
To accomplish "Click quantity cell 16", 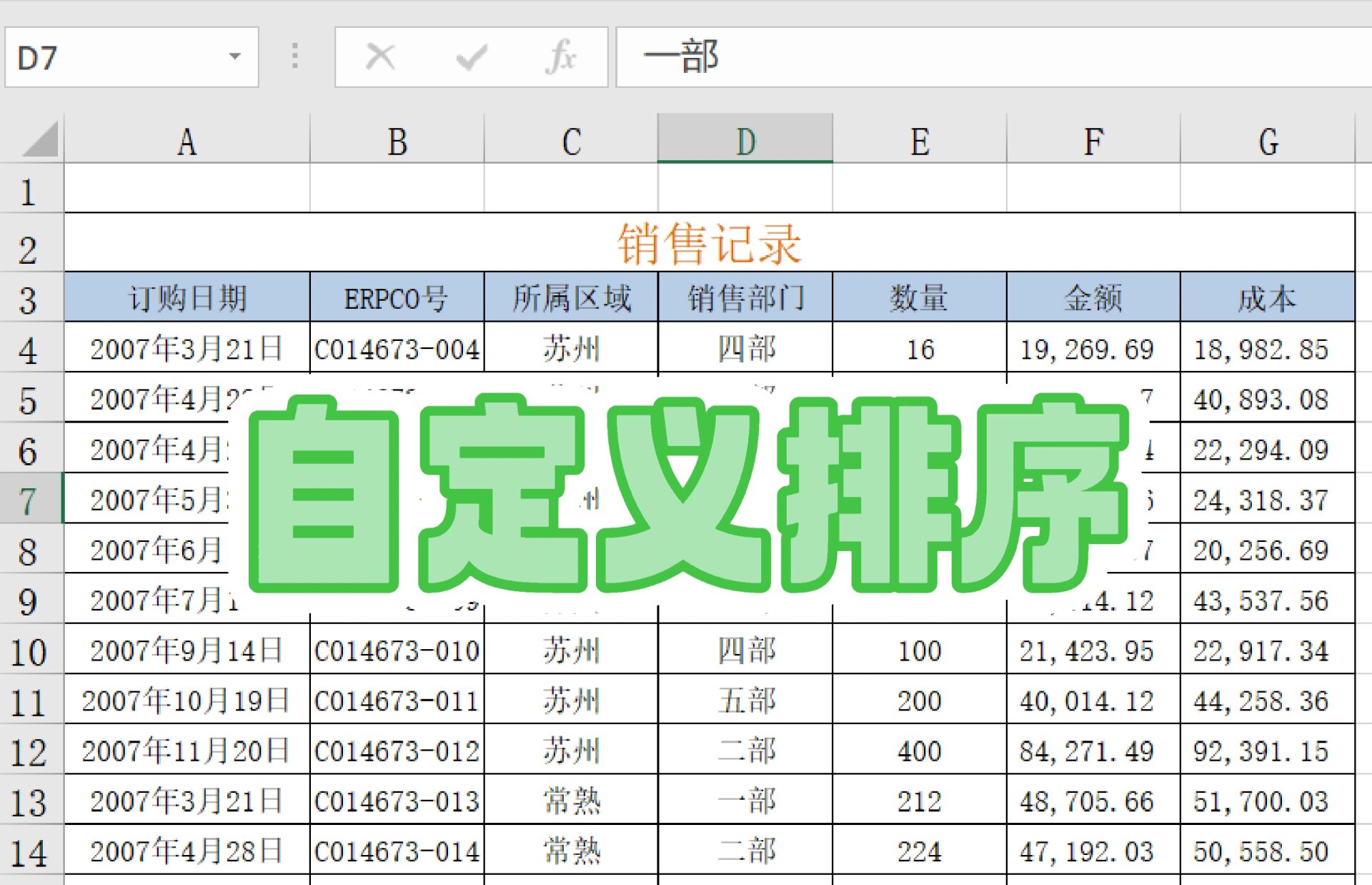I will point(920,348).
